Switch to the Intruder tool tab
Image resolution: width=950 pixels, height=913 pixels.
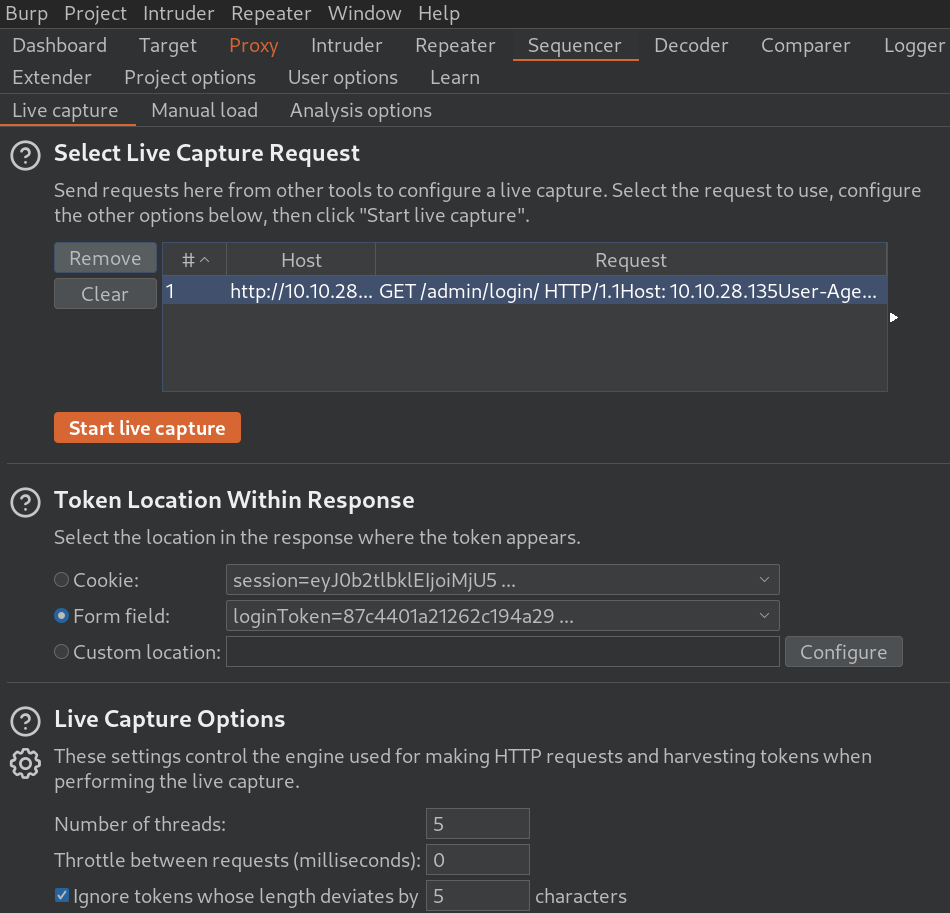(347, 45)
